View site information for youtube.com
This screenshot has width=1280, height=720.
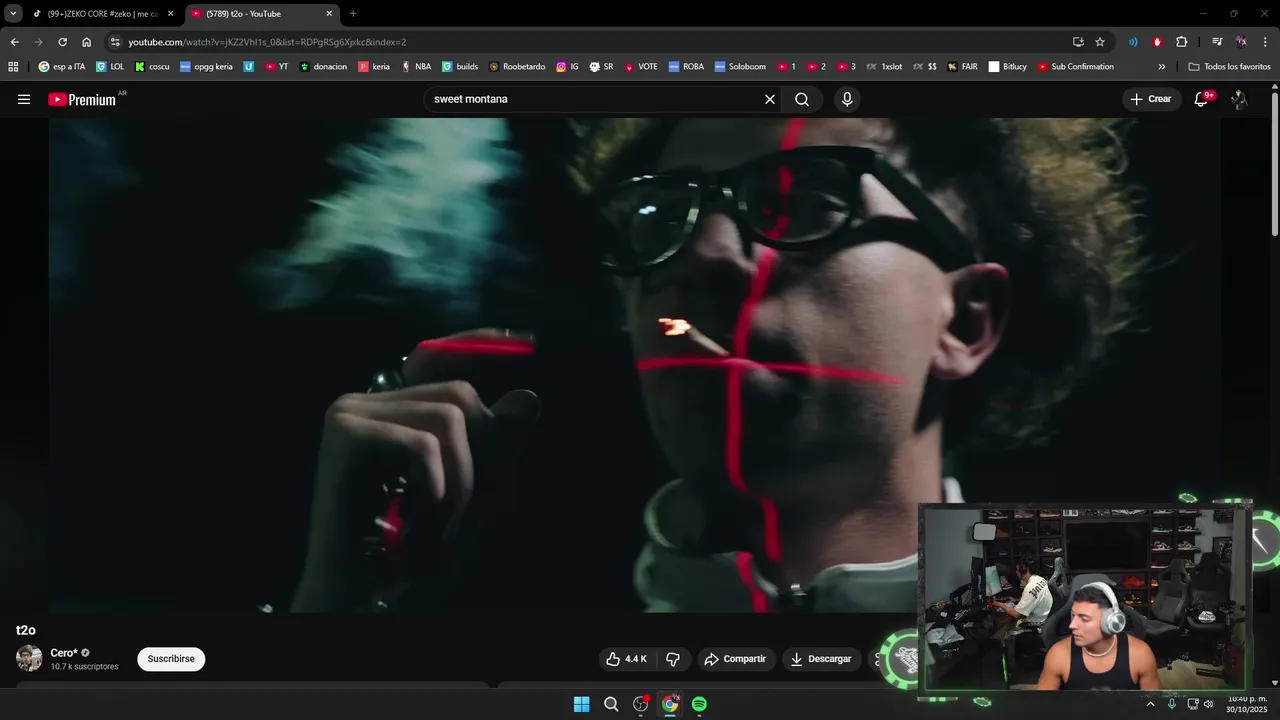115,42
